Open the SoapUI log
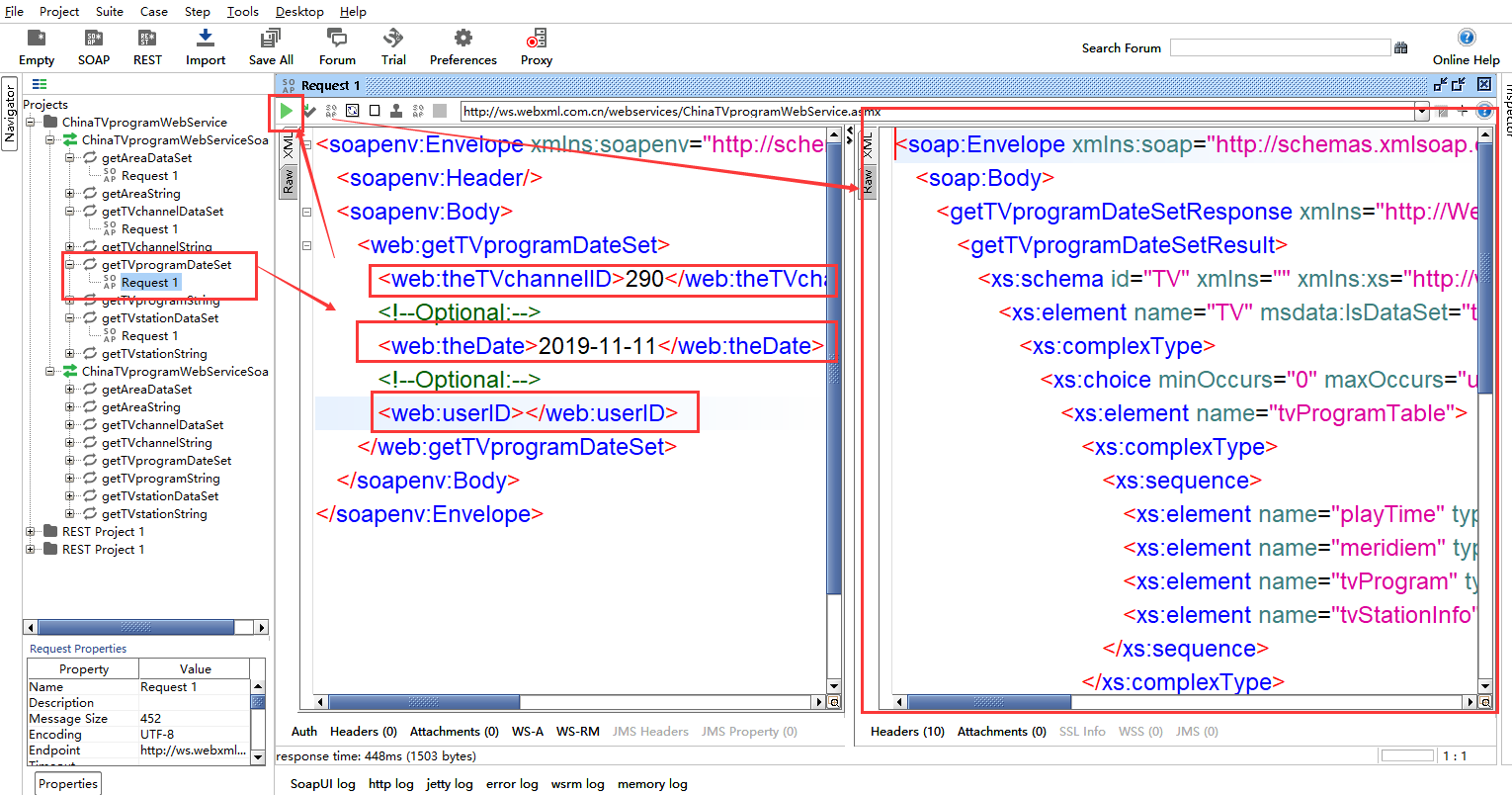The image size is (1512, 795). point(322,784)
